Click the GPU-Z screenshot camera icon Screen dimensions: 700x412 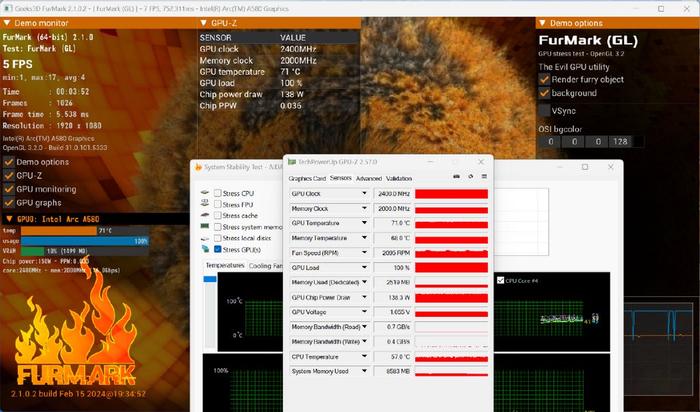pos(456,177)
